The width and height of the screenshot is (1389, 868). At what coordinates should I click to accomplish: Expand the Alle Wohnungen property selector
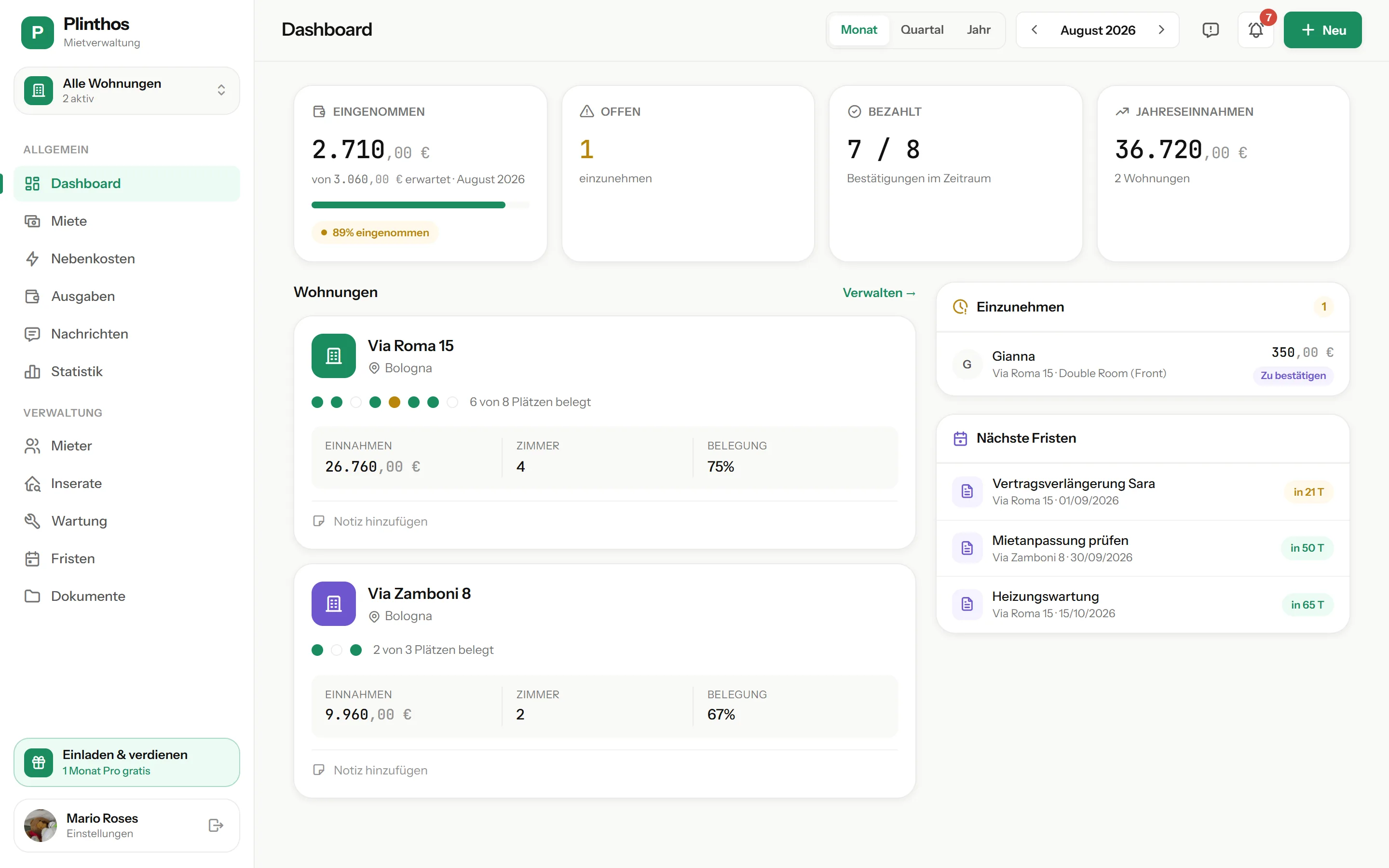pyautogui.click(x=127, y=90)
